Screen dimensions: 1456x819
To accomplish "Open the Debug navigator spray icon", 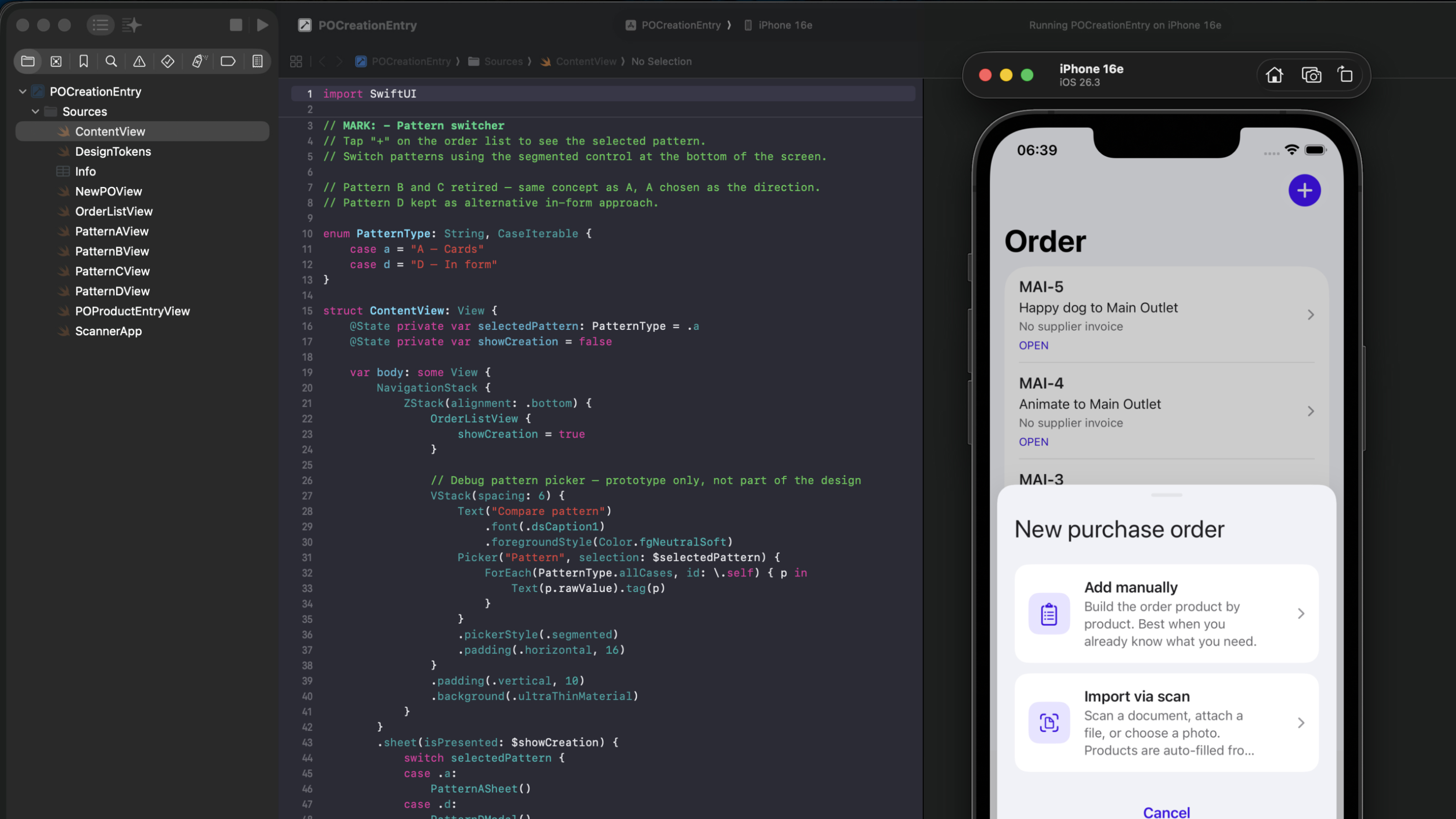I will click(199, 61).
